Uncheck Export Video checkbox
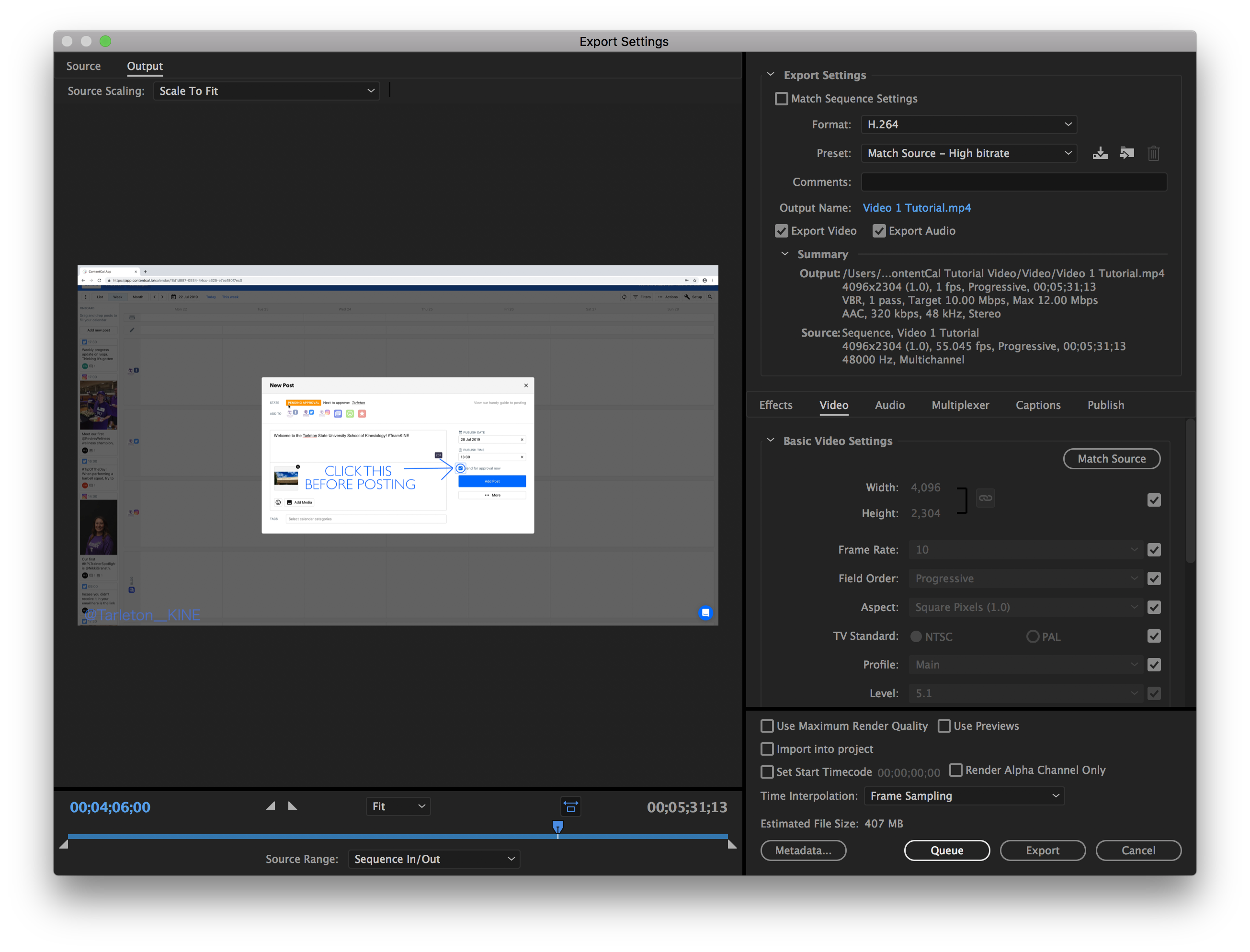Screen dimensions: 1250x952 pyautogui.click(x=782, y=231)
